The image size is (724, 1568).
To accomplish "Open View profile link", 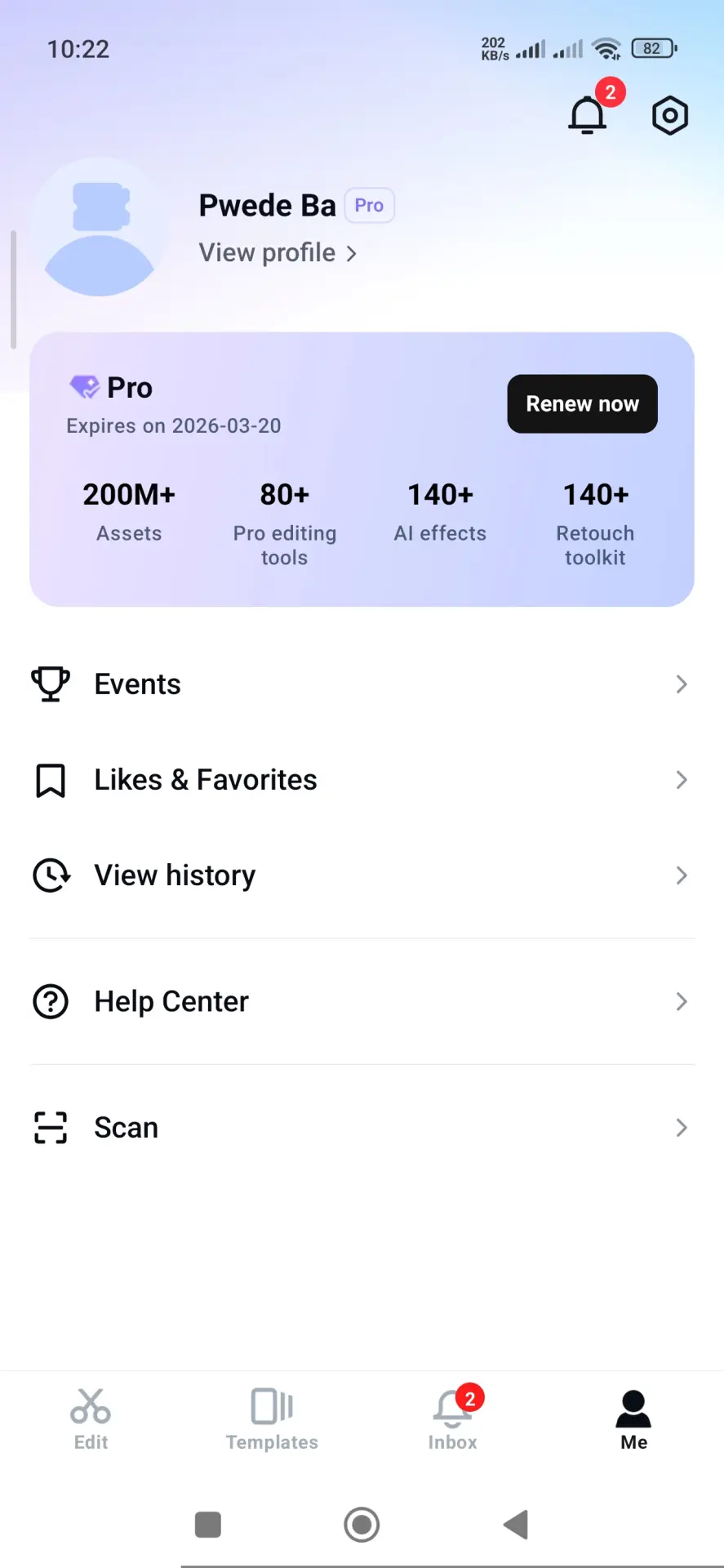I will pos(278,253).
